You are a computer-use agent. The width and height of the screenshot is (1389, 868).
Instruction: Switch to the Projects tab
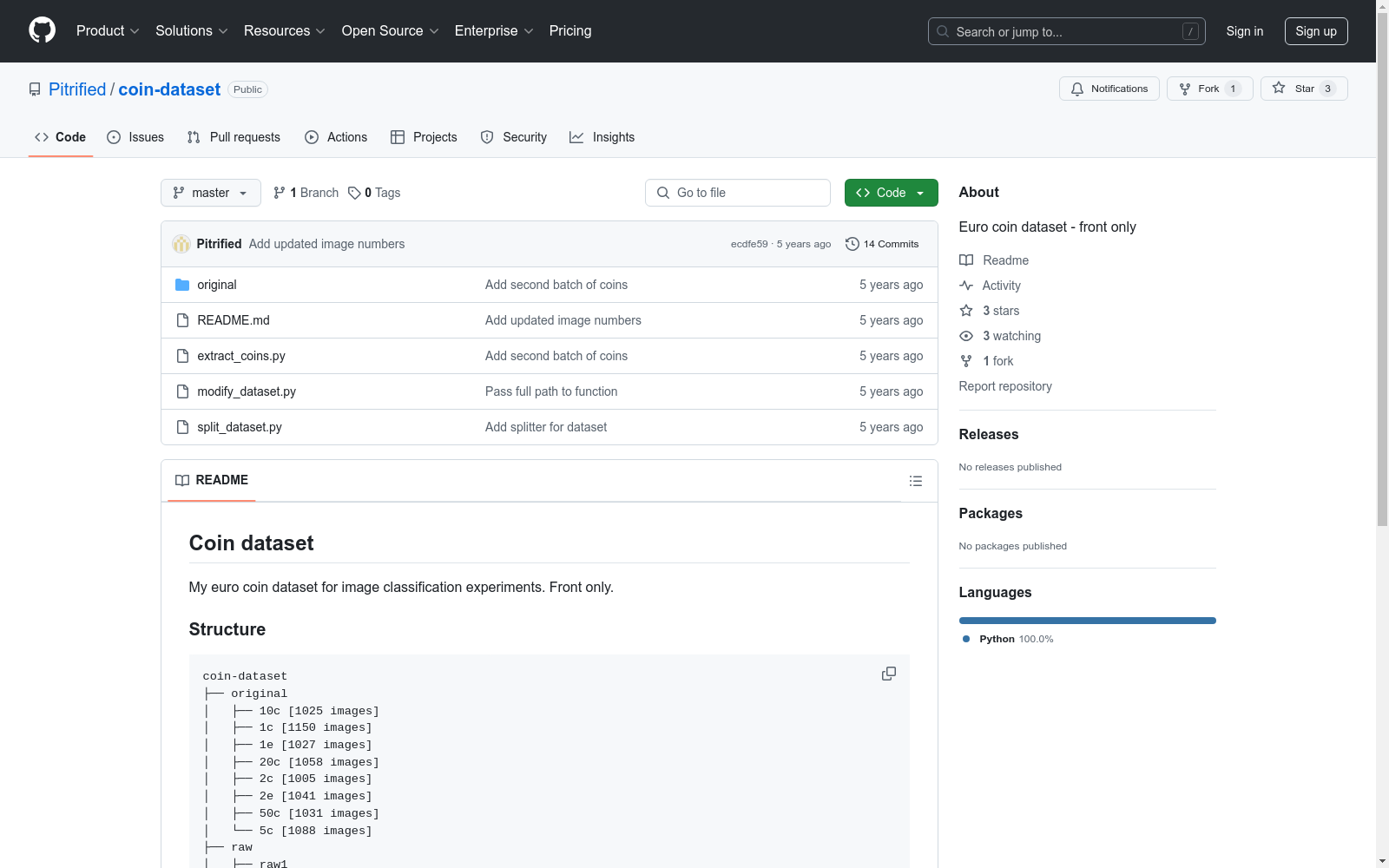424,137
